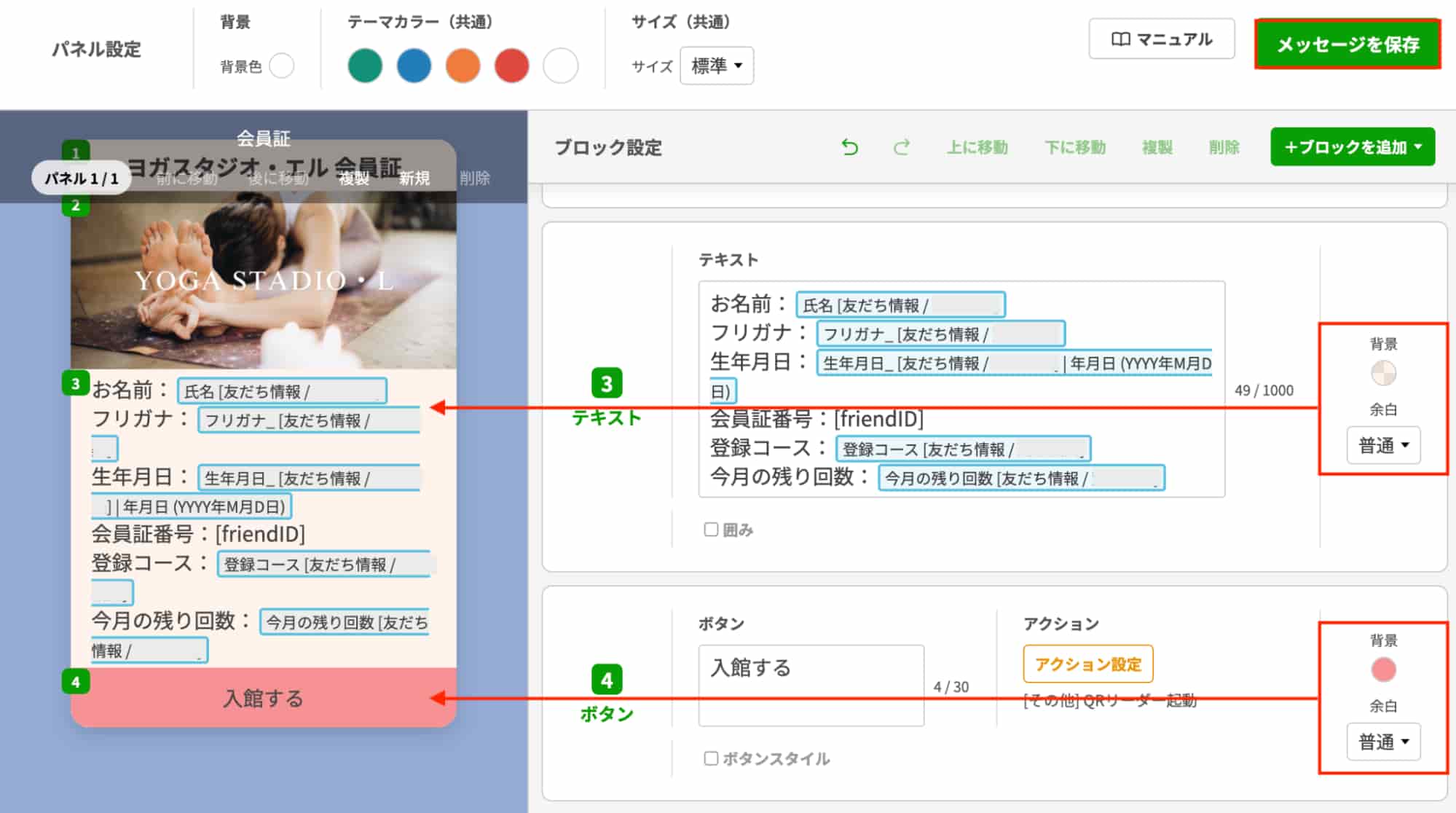Image resolution: width=1456 pixels, height=813 pixels.
Task: Move the block down with 下に移動
Action: tap(1074, 147)
